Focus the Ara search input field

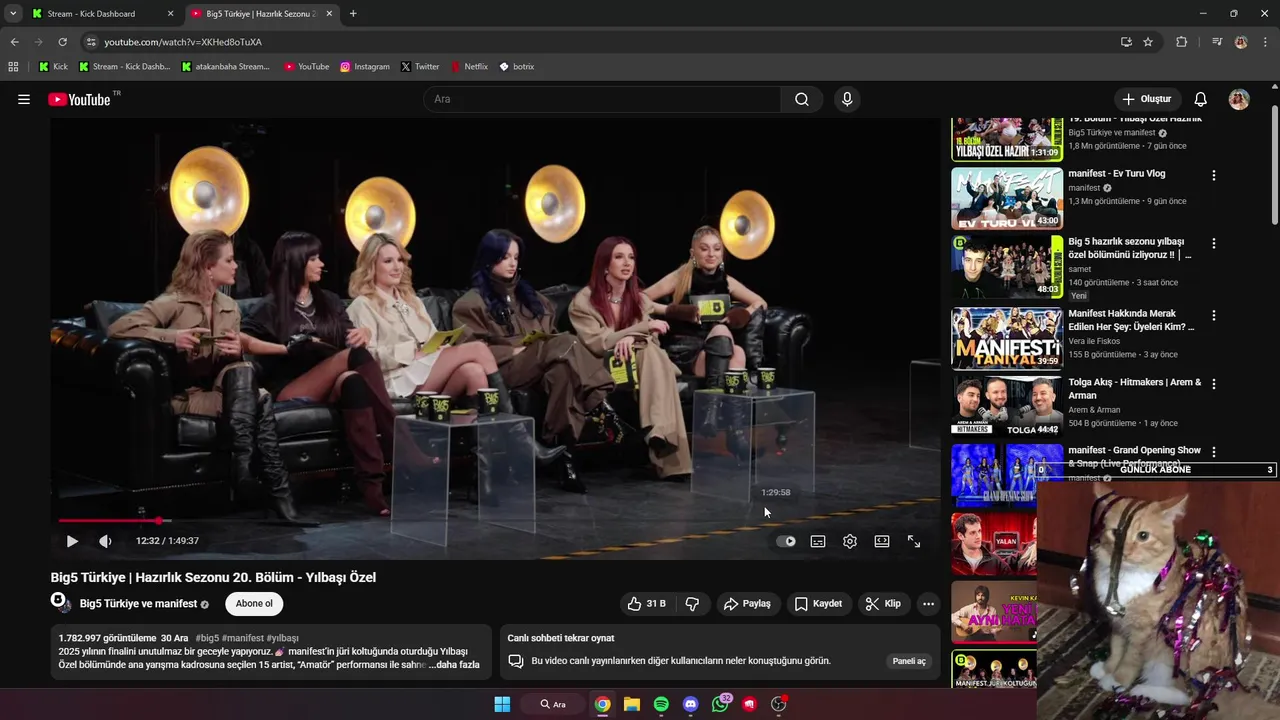point(602,99)
